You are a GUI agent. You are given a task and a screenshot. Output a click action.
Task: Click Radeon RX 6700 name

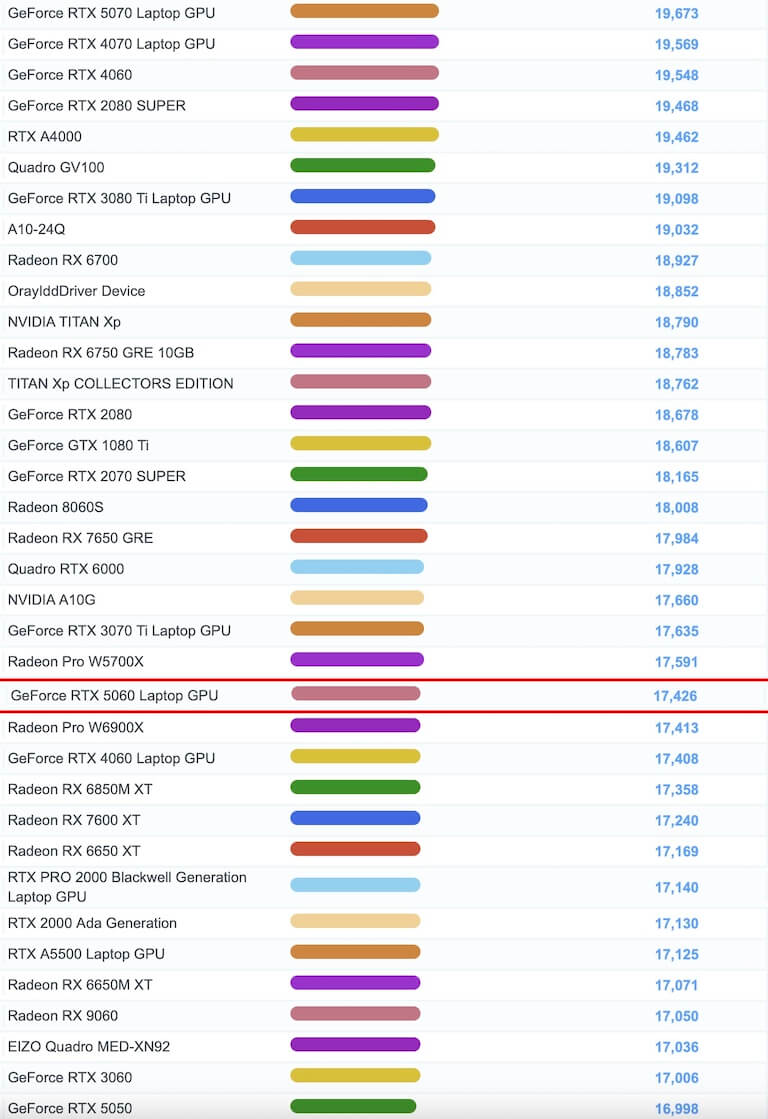pos(63,260)
